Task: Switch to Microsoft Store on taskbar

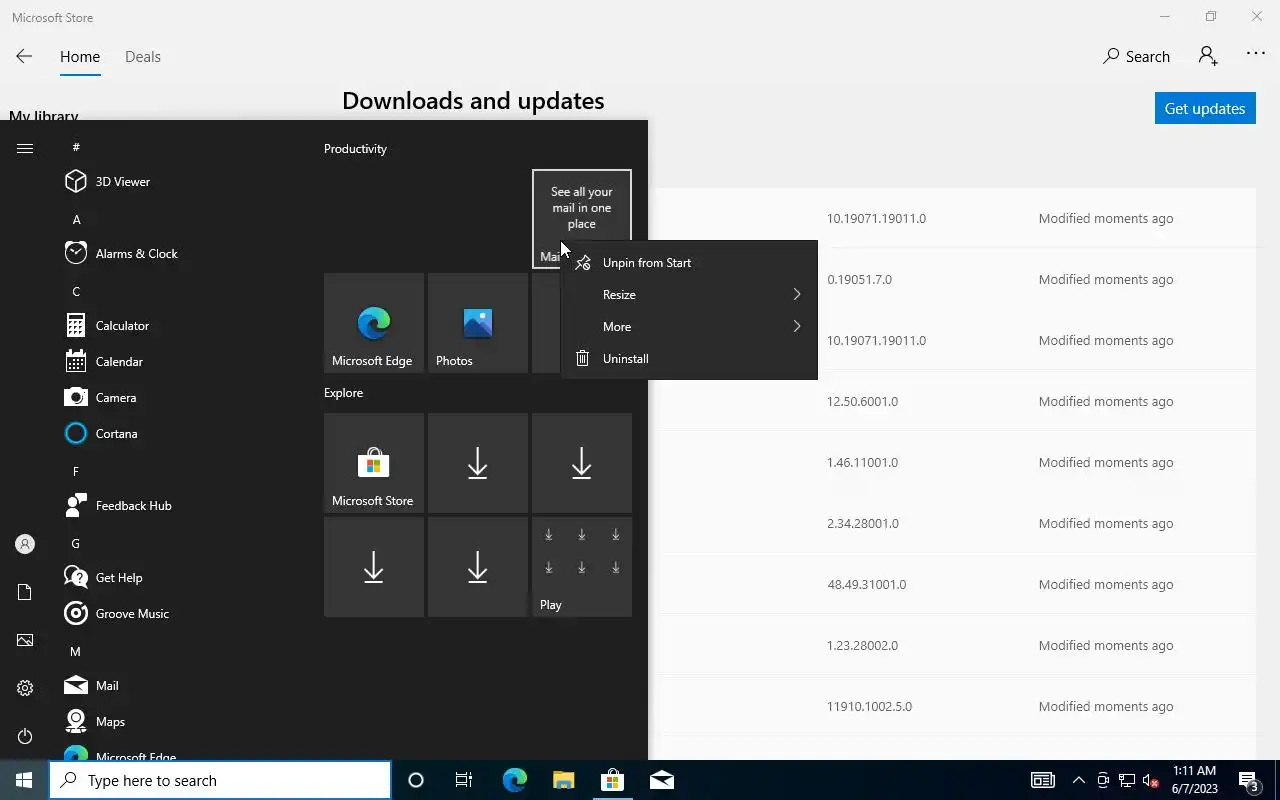Action: 612,780
